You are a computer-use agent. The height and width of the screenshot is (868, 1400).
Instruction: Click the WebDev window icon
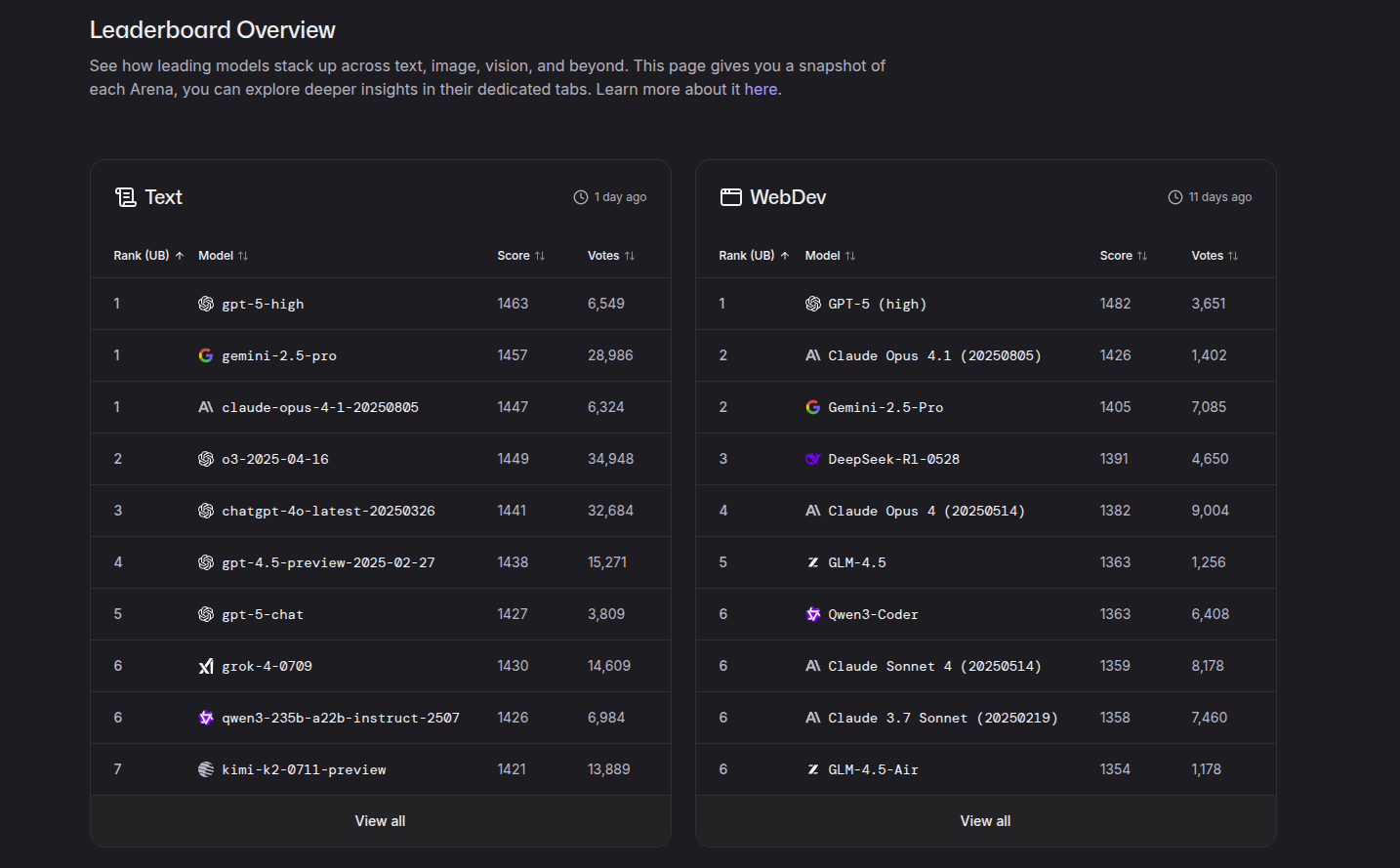point(731,197)
